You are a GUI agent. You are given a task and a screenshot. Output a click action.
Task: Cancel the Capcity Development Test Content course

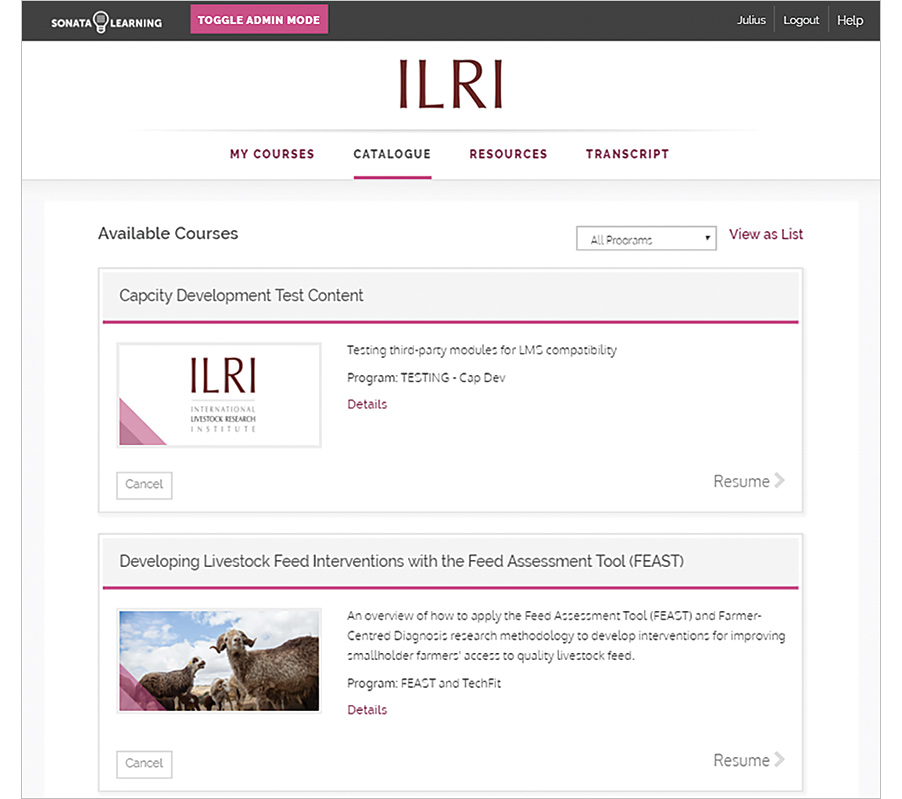click(144, 485)
